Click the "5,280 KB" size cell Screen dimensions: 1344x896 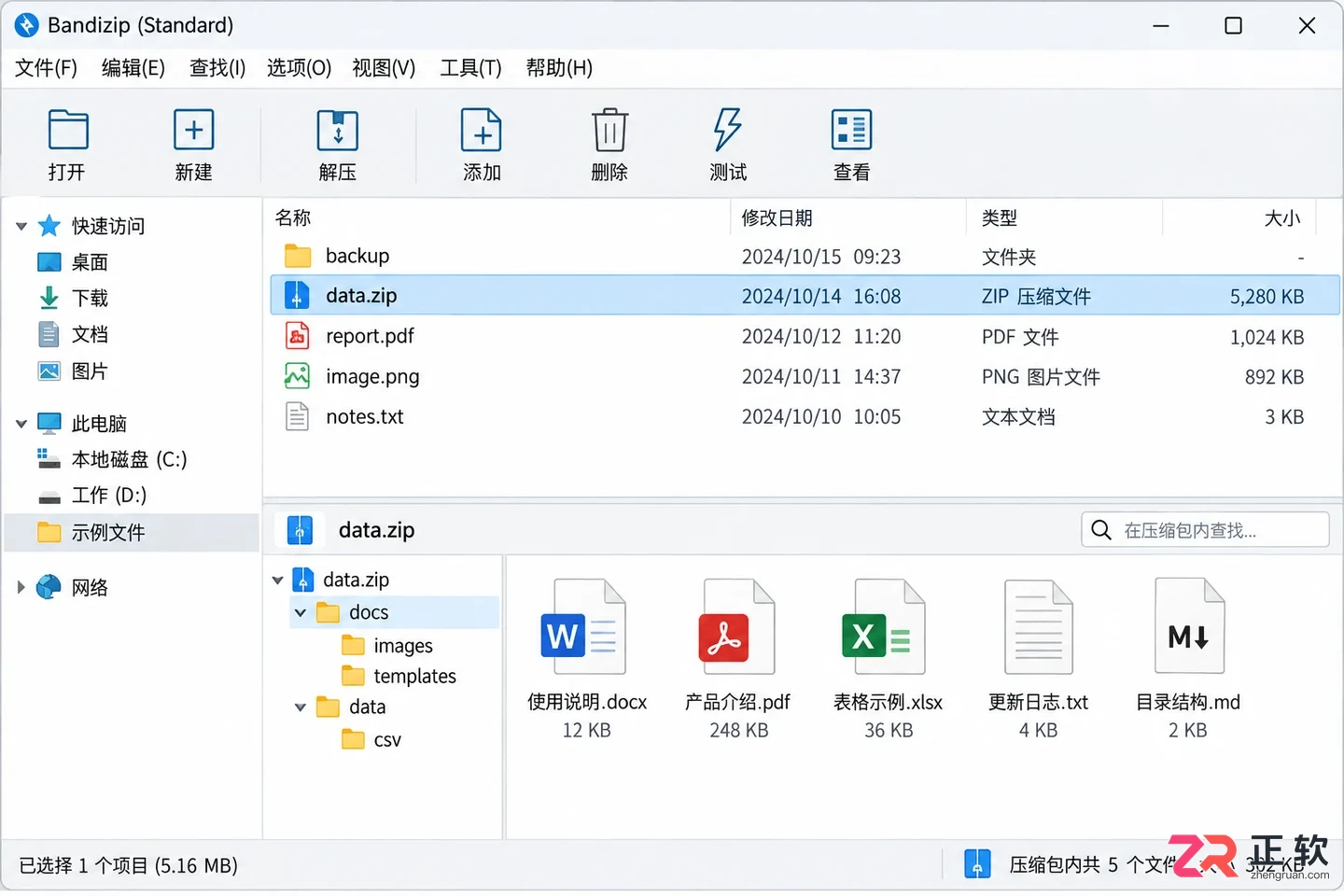pyautogui.click(x=1267, y=297)
